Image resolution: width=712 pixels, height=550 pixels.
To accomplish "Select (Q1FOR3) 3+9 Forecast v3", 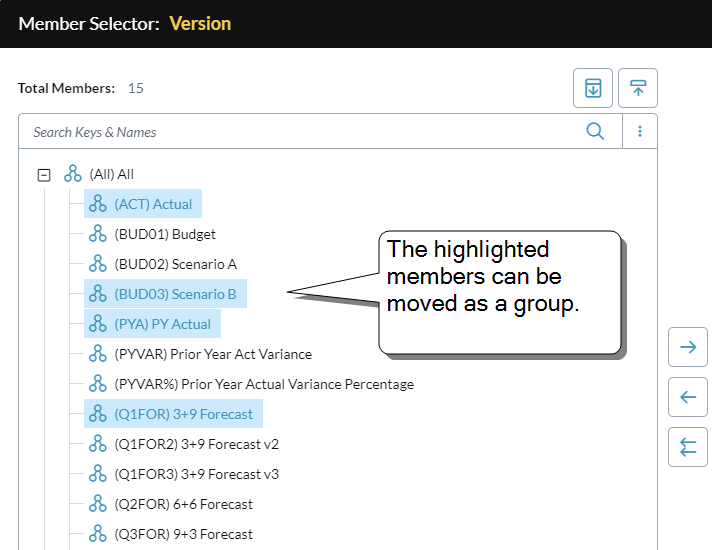I will tap(197, 474).
